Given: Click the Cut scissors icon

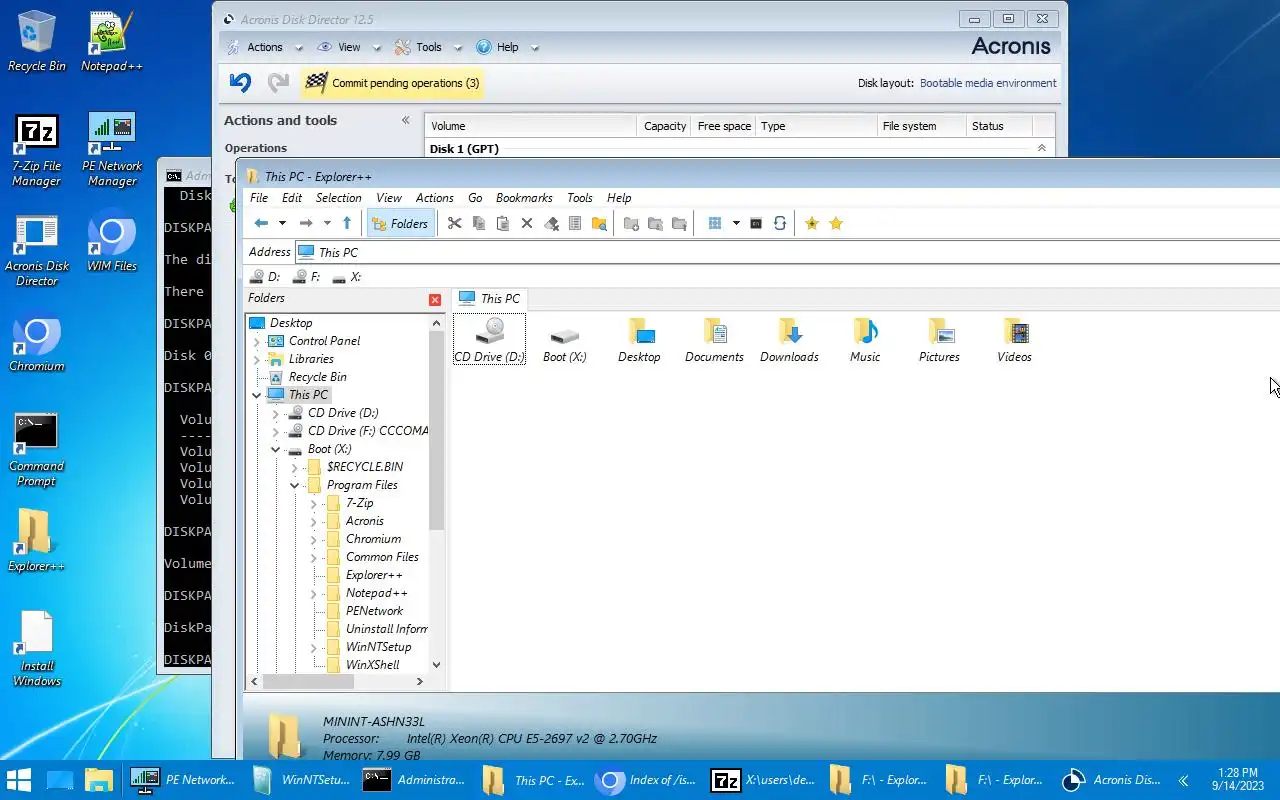Looking at the screenshot, I should pyautogui.click(x=454, y=223).
